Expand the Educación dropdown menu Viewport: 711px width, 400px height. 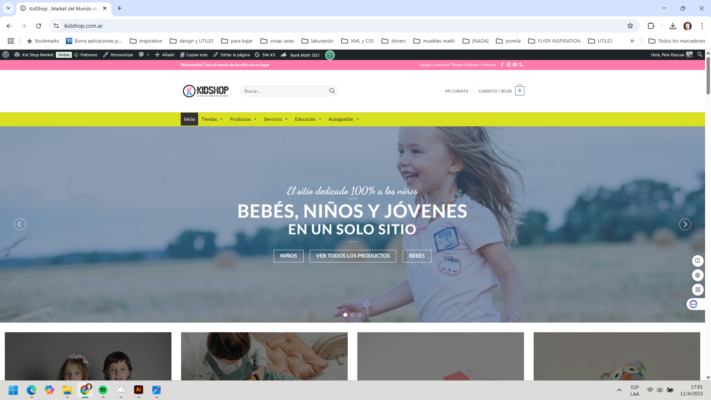tap(308, 119)
